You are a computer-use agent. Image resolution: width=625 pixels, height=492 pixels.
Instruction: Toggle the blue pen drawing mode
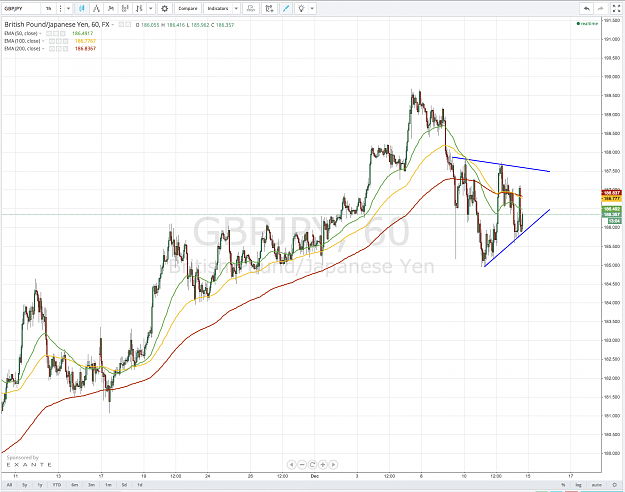pyautogui.click(x=286, y=8)
